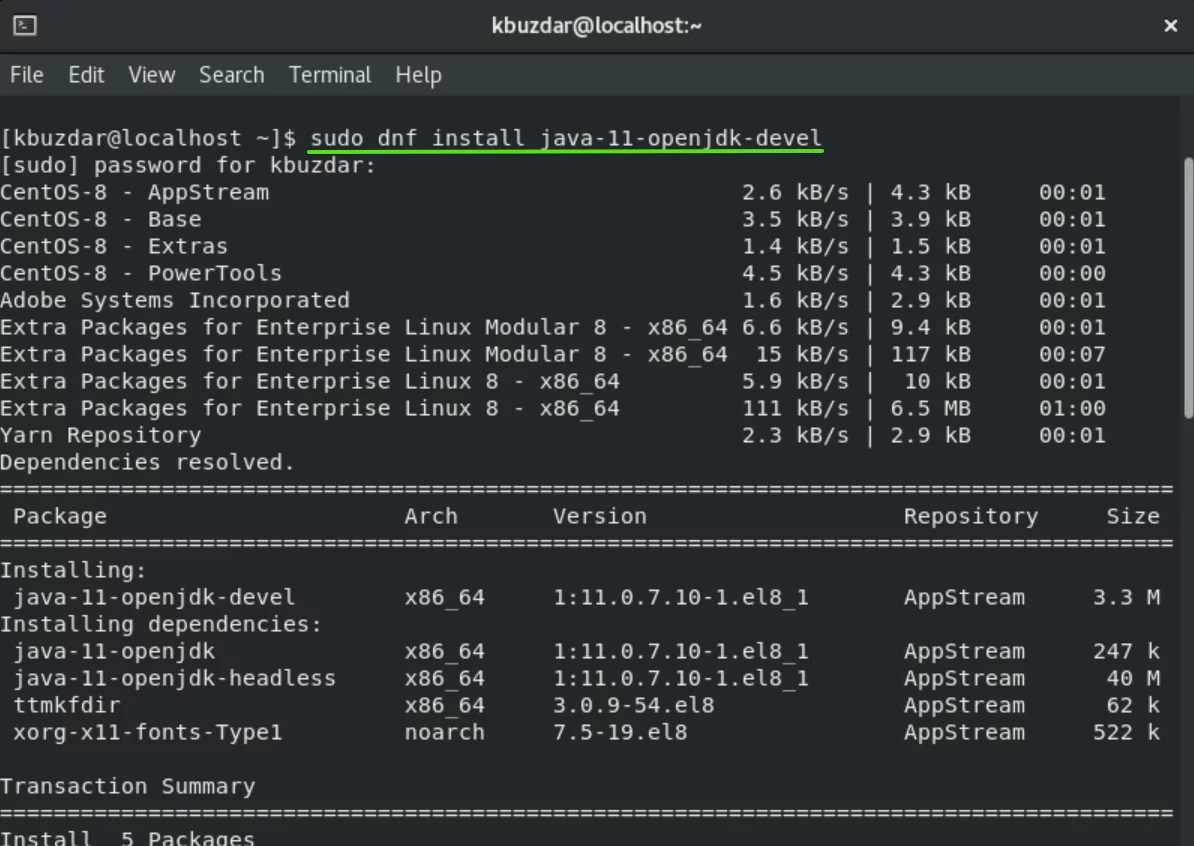1194x846 pixels.
Task: Click the Package column header
Action: 60,516
